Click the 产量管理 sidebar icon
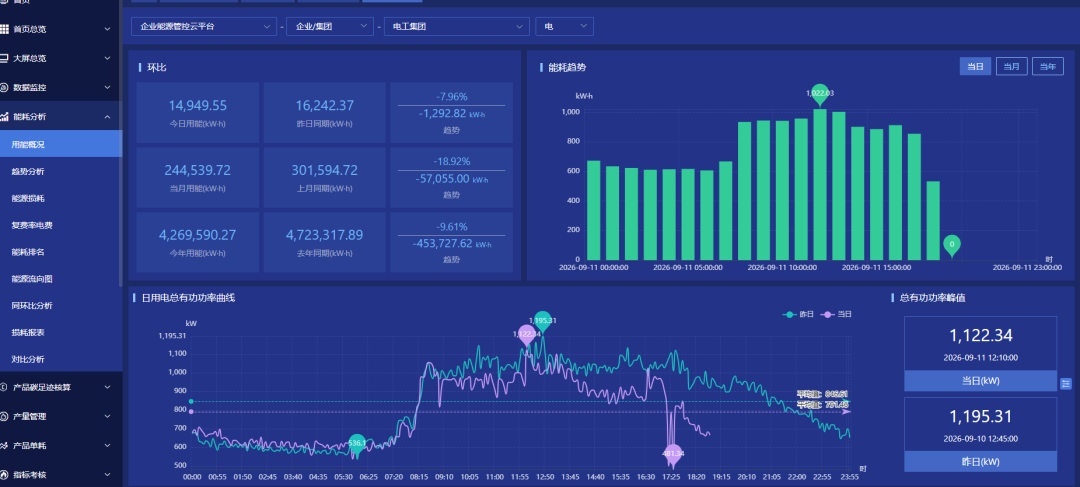1080x487 pixels. (4, 416)
